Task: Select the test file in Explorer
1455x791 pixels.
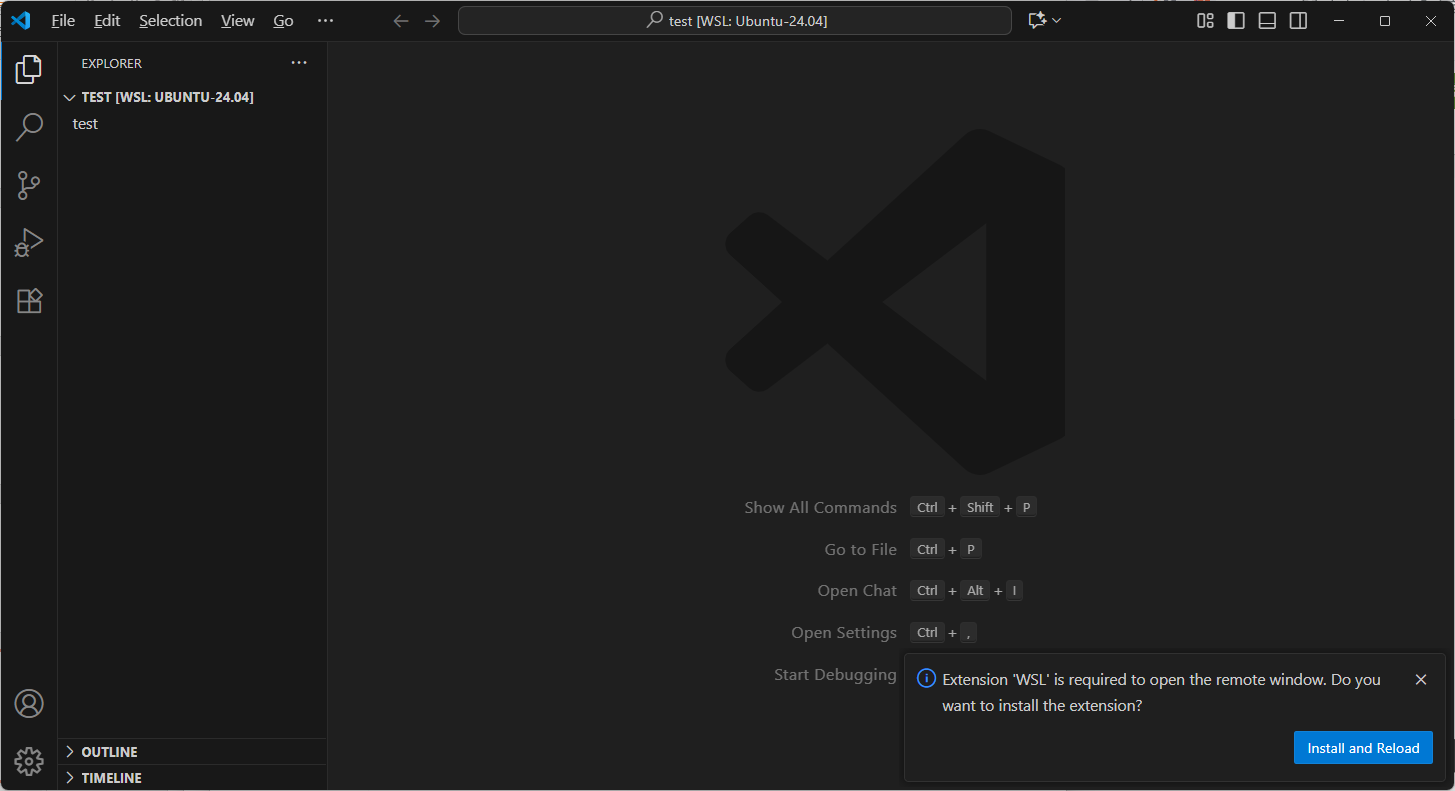Action: [192, 124]
